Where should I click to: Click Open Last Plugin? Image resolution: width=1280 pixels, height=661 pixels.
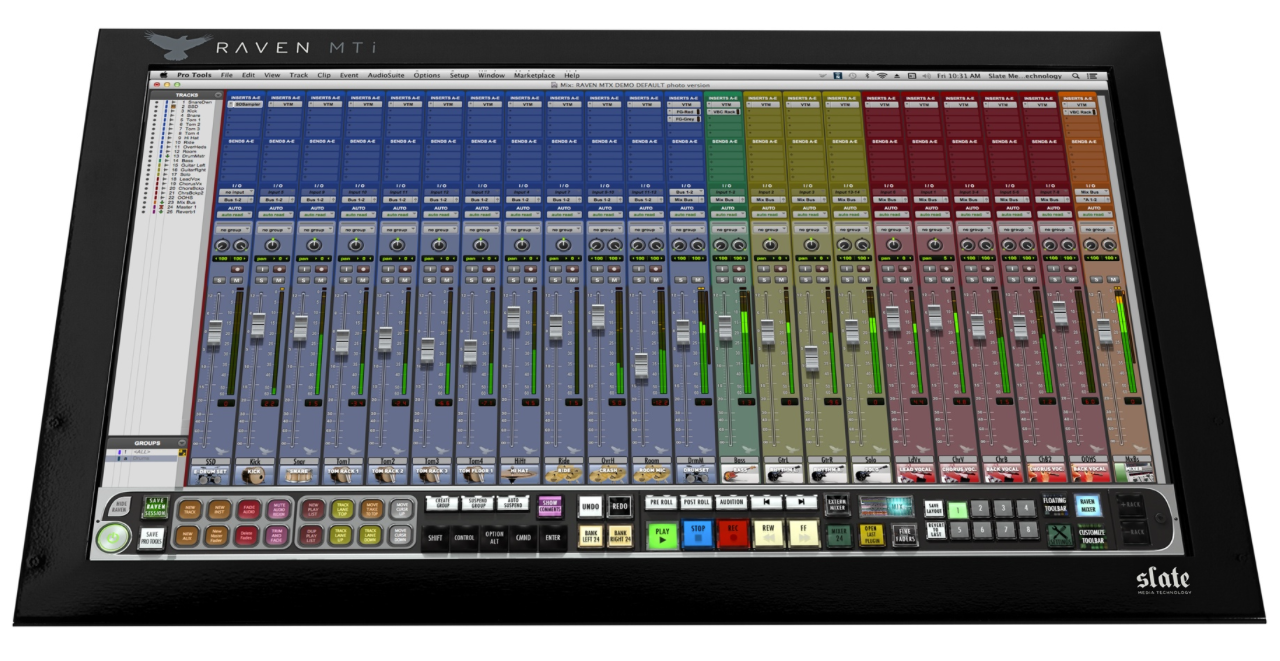click(873, 533)
